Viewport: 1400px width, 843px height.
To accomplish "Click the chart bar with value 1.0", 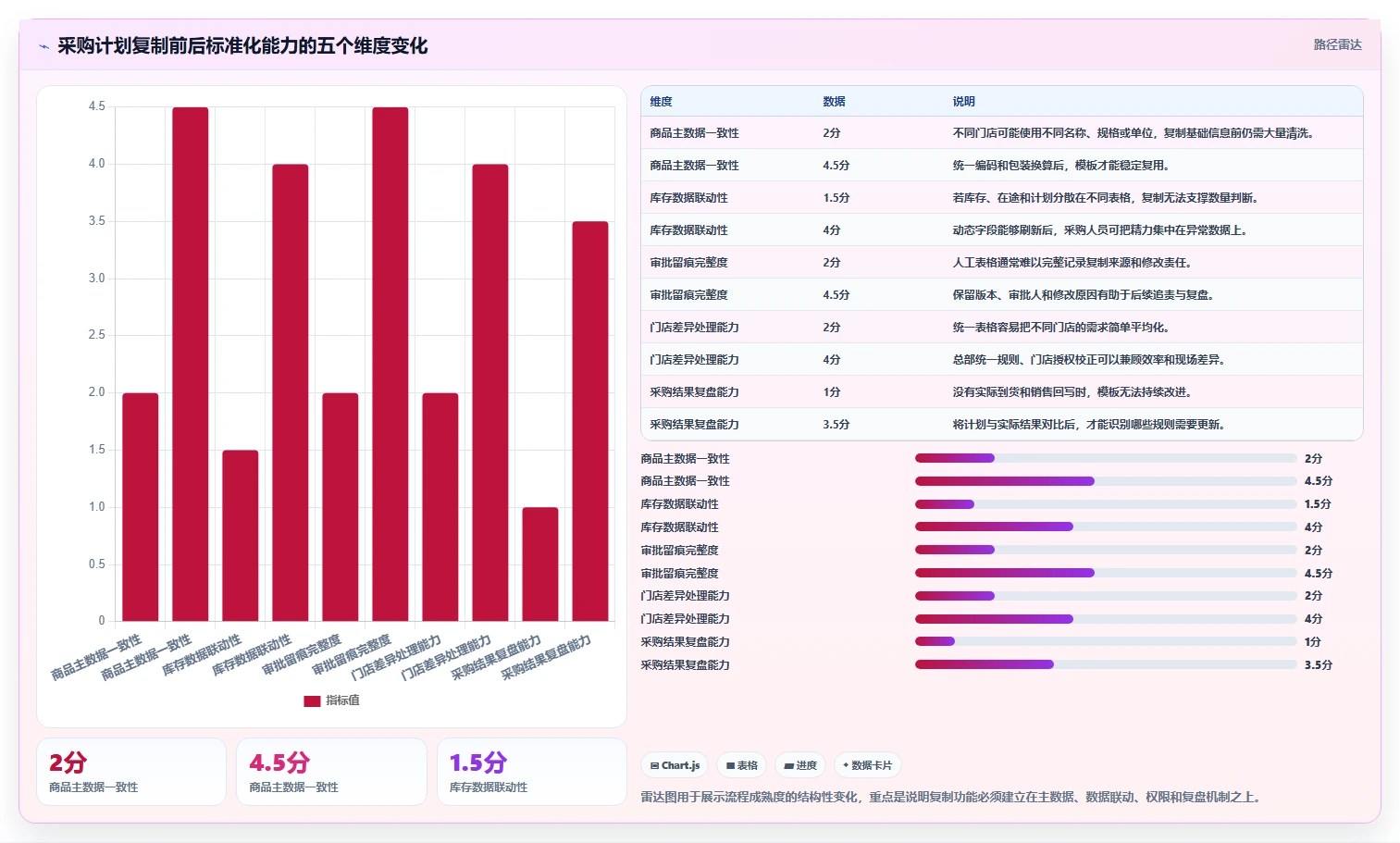I will tap(540, 564).
